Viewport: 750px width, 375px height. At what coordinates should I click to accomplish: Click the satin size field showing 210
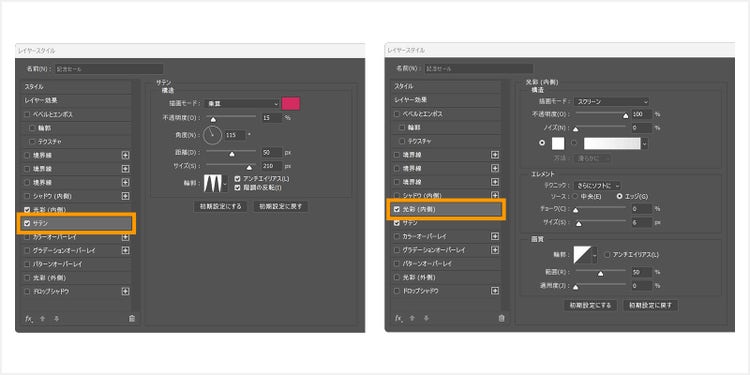pos(272,166)
